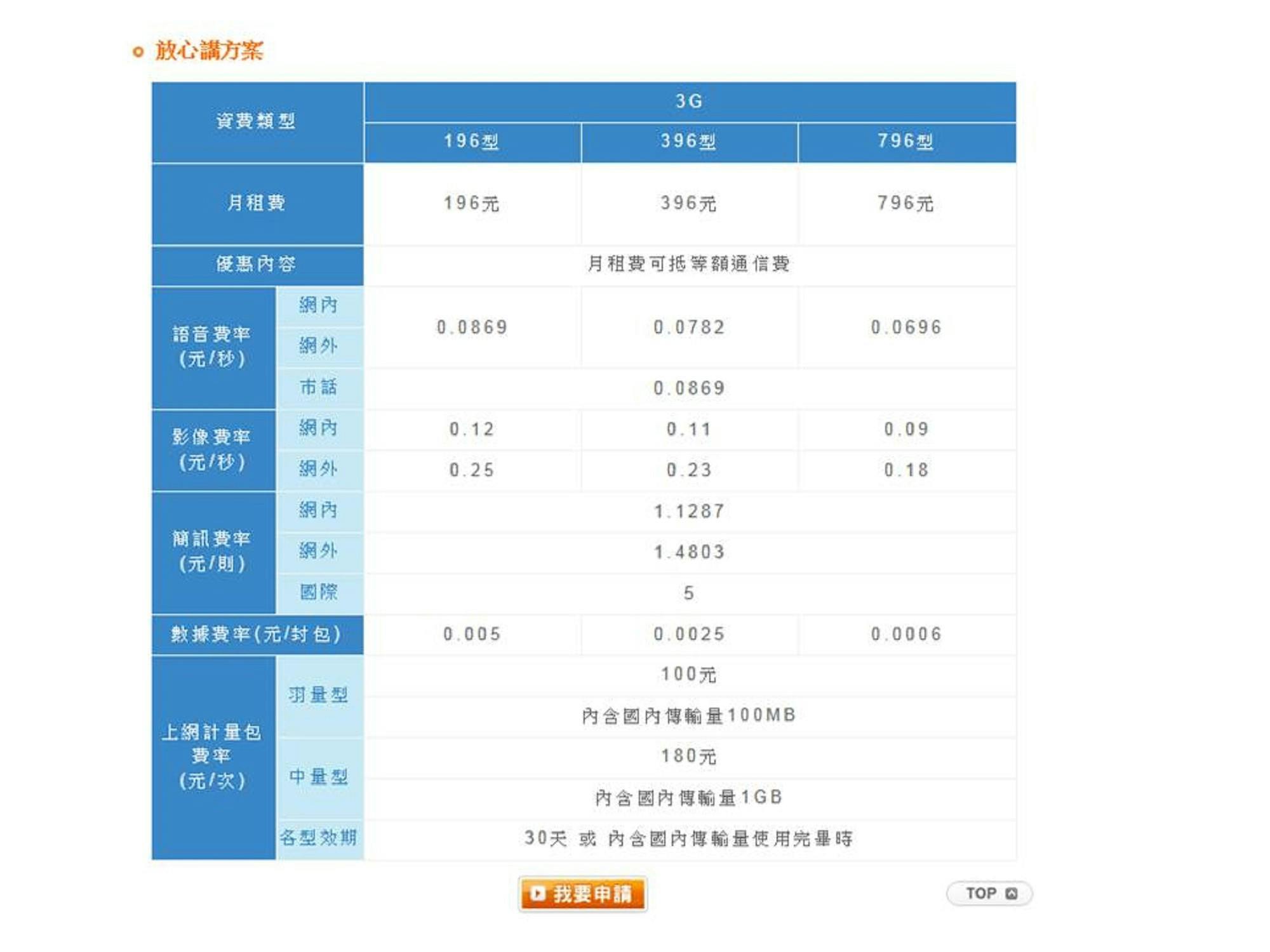This screenshot has height=952, width=1270.
Task: Click the orange play icon on 我要申請 button
Action: click(539, 893)
